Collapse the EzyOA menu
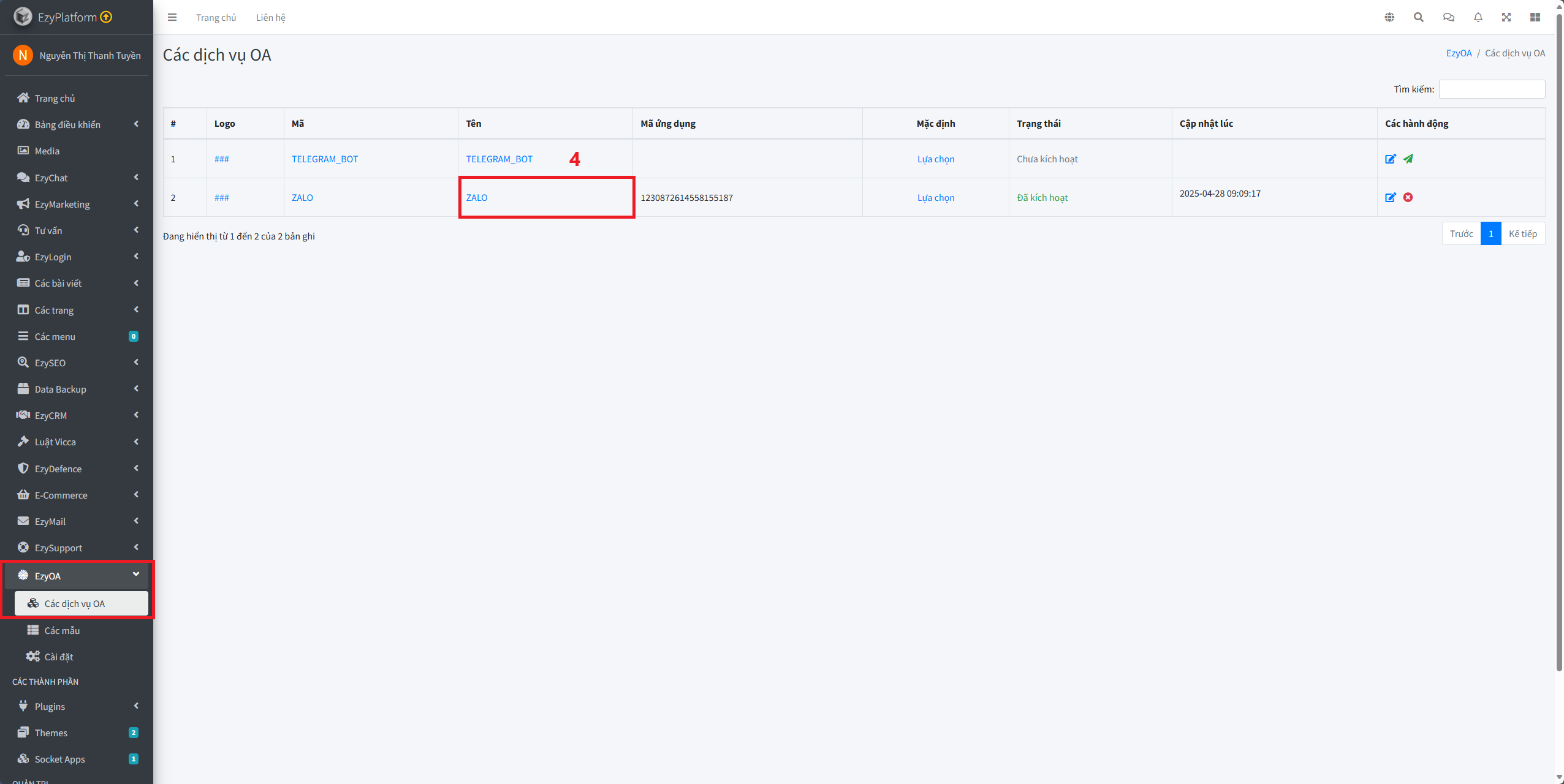 (x=77, y=576)
